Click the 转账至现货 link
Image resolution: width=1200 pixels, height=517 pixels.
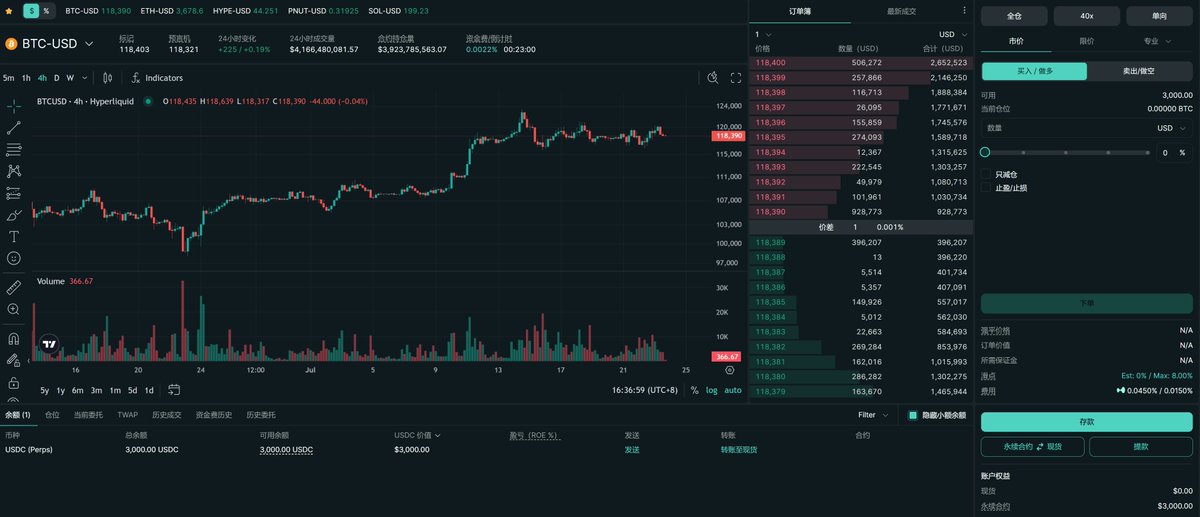739,450
